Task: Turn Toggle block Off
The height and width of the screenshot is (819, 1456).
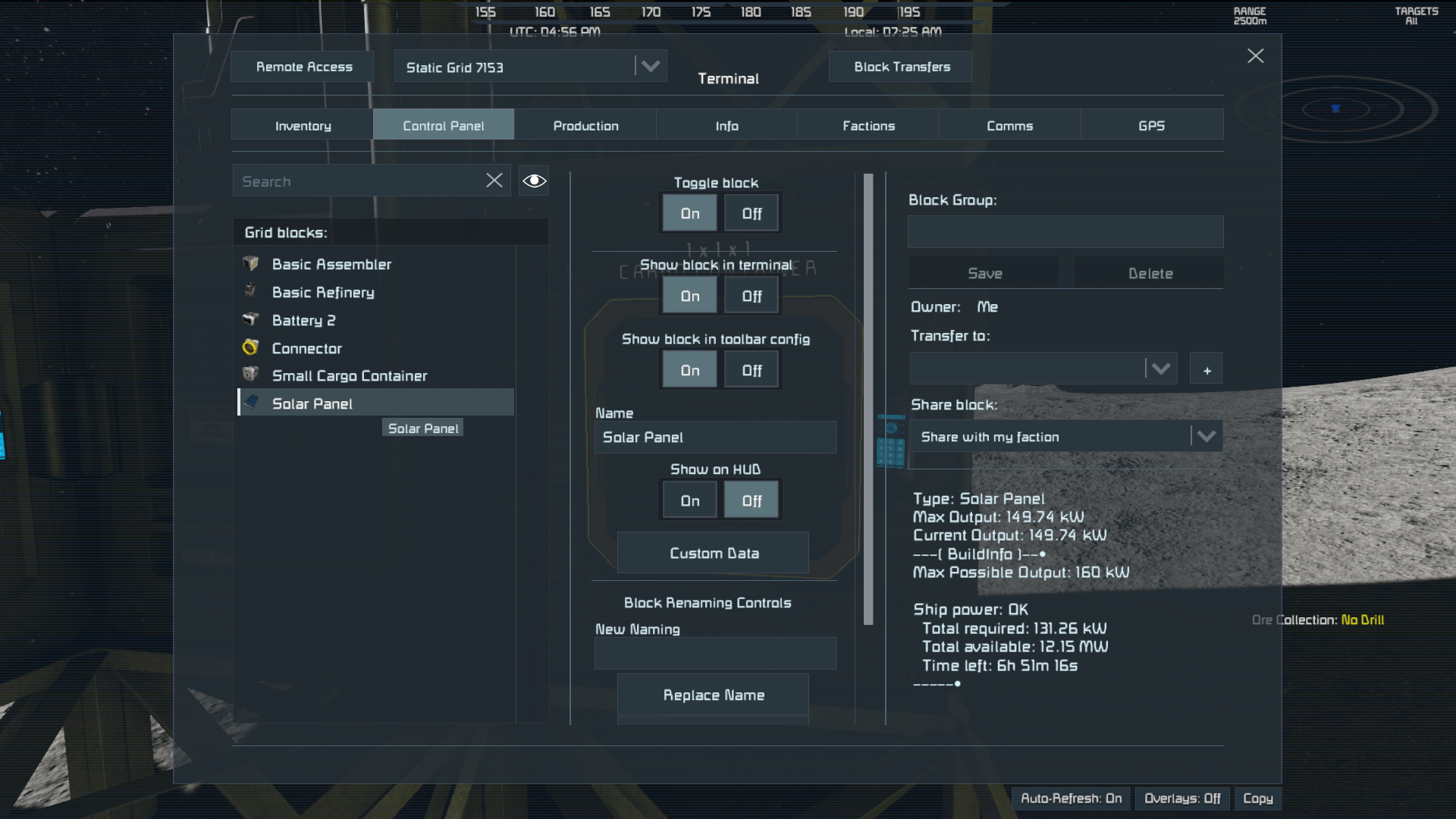Action: pos(751,214)
